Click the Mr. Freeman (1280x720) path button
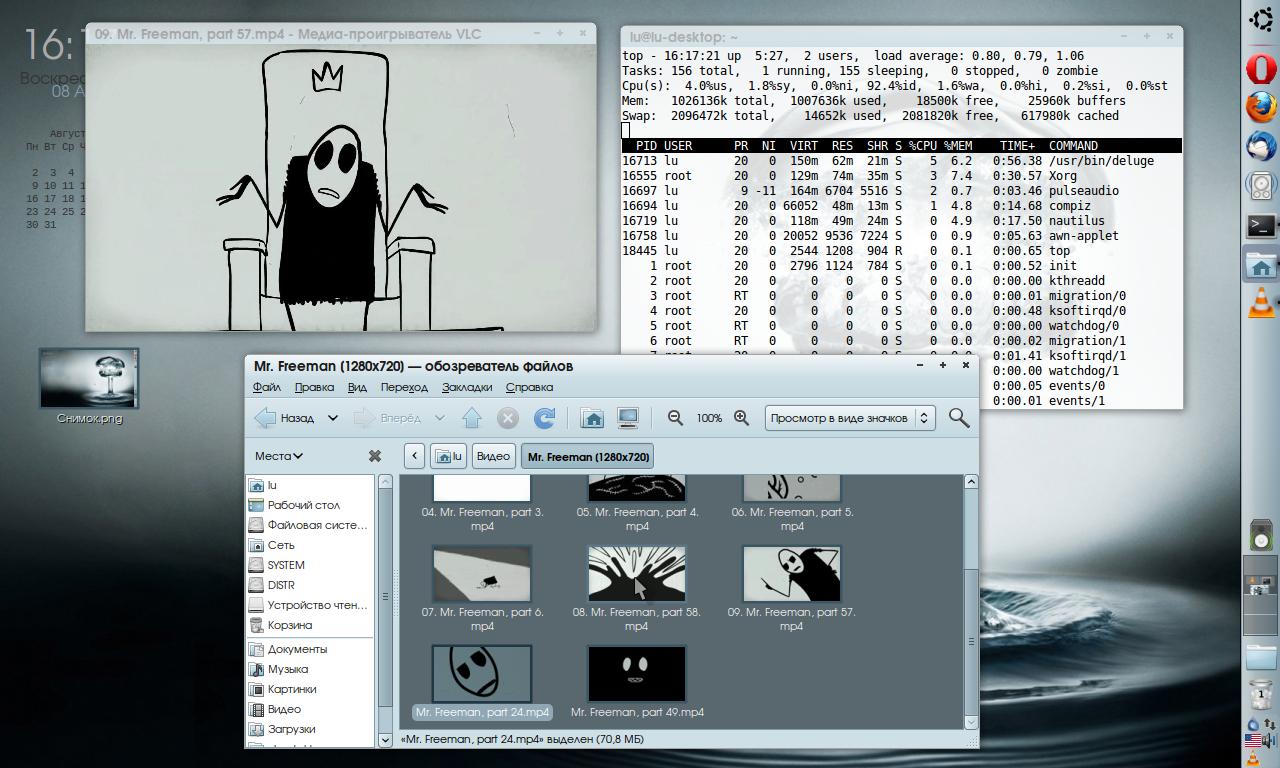 pyautogui.click(x=587, y=456)
